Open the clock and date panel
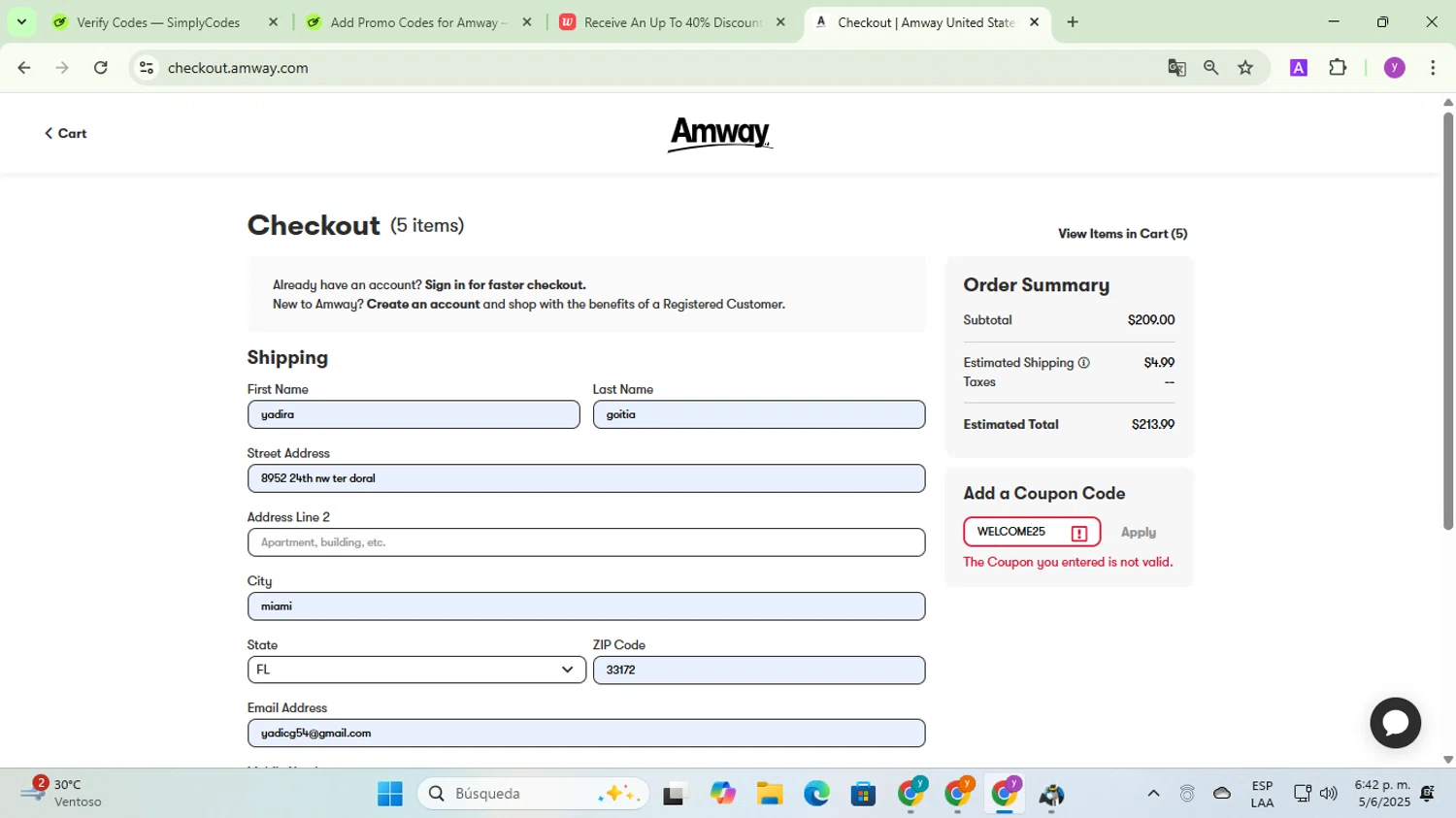This screenshot has height=818, width=1456. [1383, 794]
